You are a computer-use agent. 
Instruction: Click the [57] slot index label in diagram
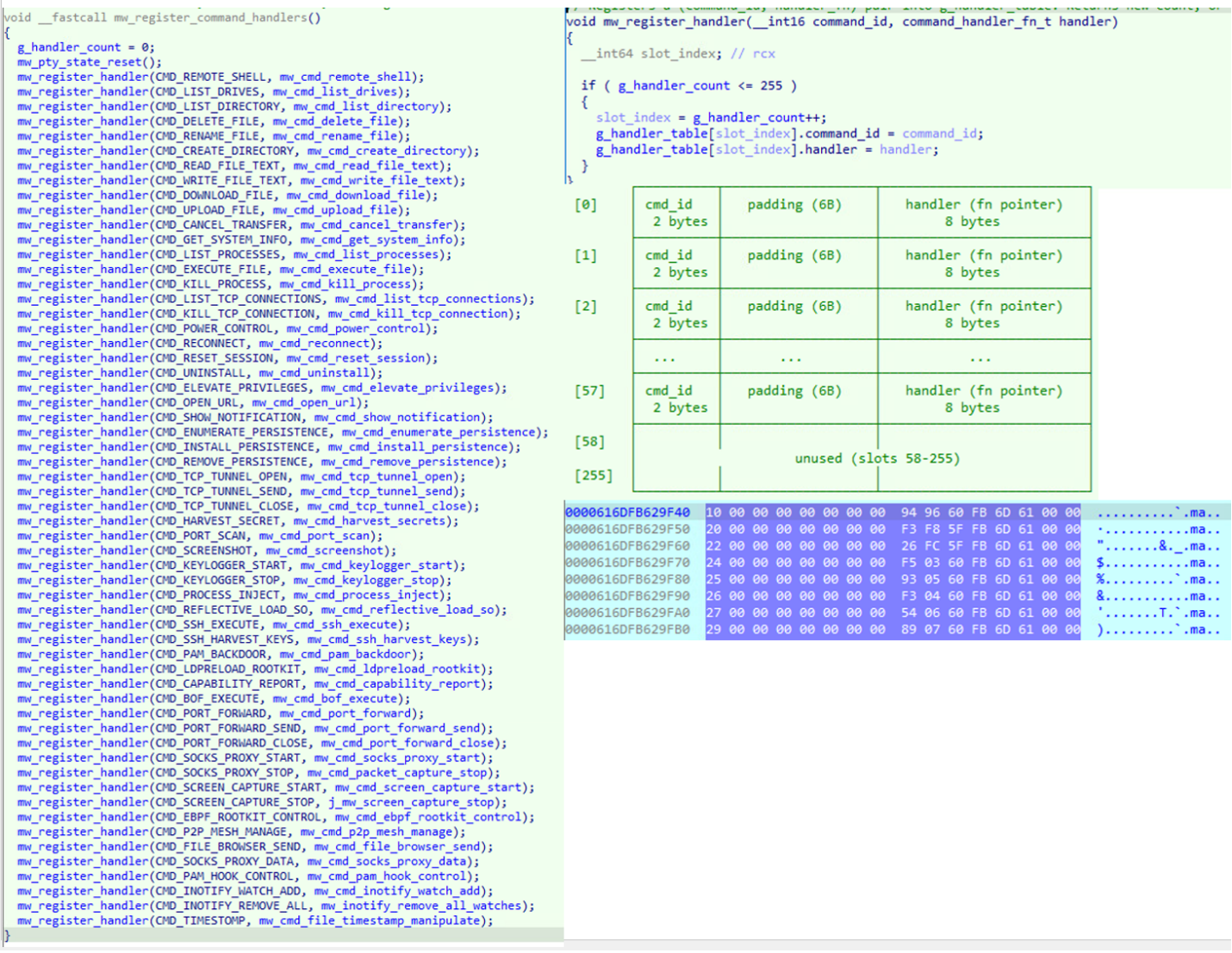(x=589, y=390)
